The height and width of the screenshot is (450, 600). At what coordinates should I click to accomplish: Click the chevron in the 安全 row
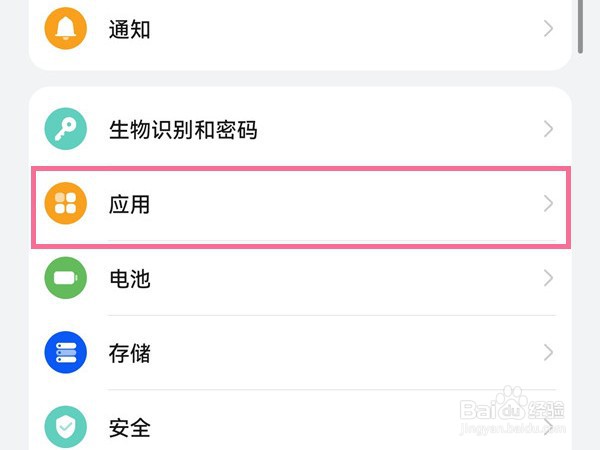pos(548,428)
